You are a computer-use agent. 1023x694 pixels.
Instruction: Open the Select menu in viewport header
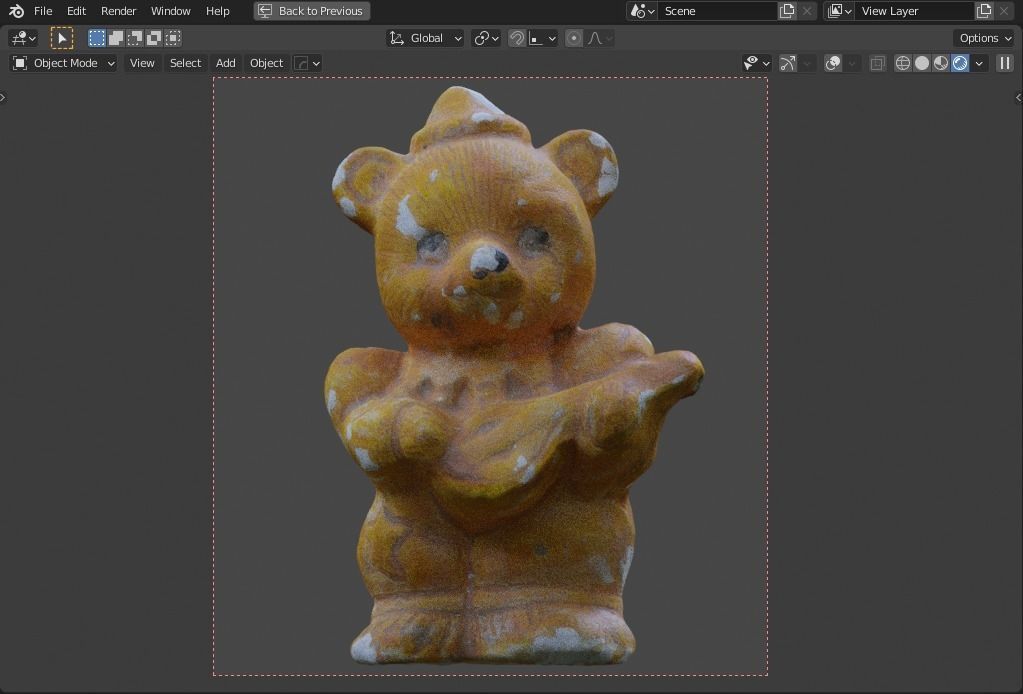(185, 63)
